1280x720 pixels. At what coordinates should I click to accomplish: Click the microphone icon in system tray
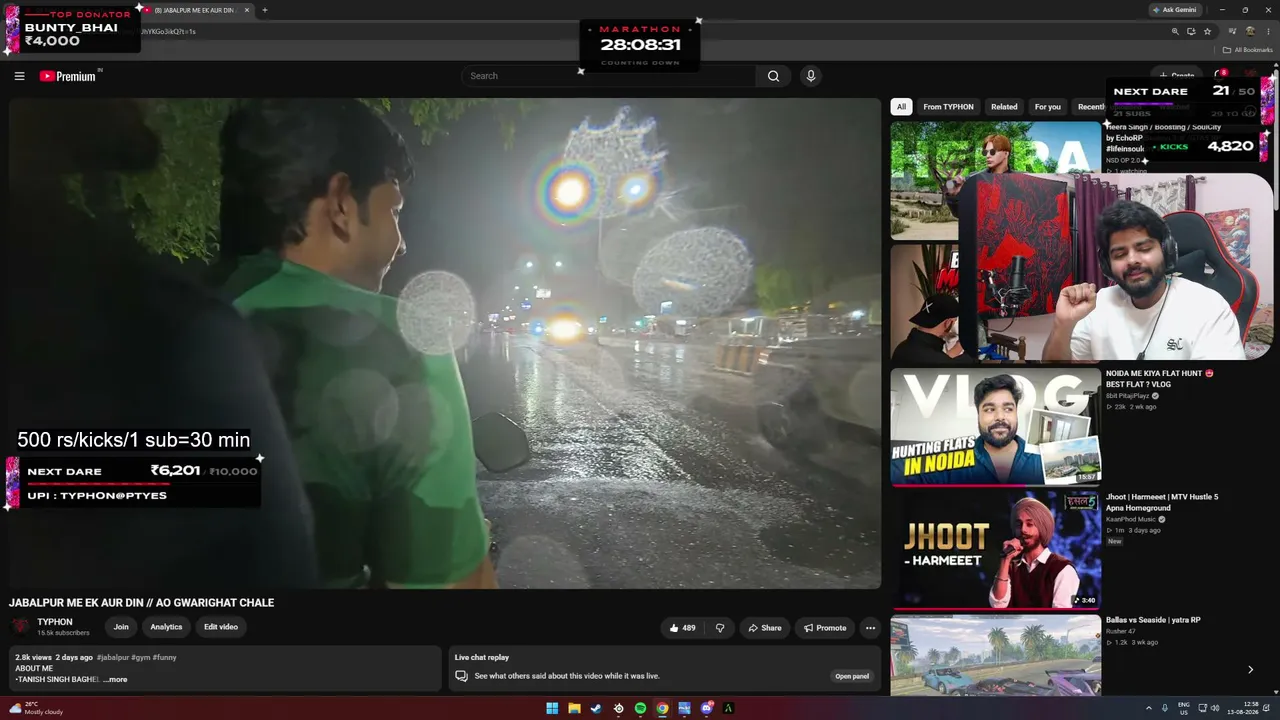1164,709
